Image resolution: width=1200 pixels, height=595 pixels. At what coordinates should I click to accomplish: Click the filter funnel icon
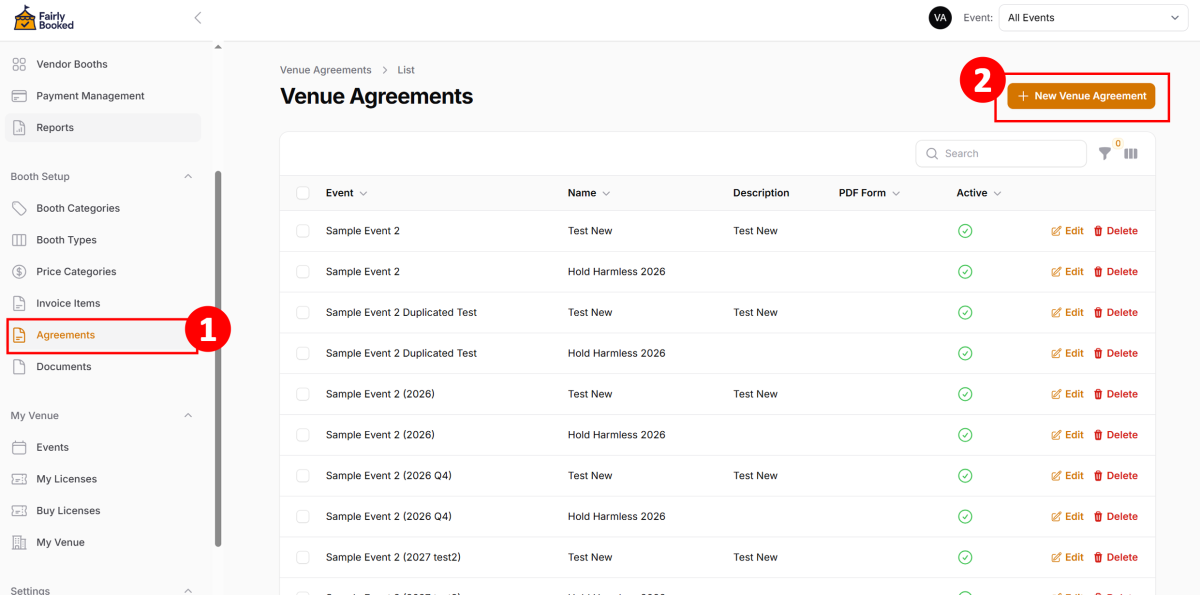(x=1104, y=154)
